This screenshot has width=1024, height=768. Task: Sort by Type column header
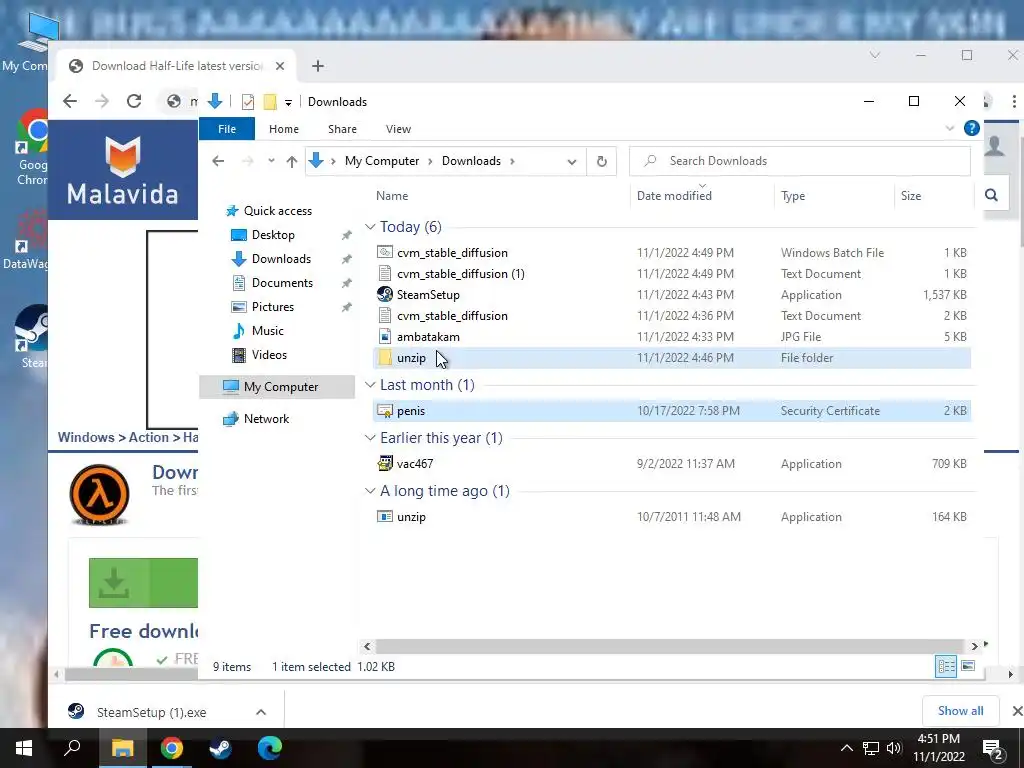[793, 196]
